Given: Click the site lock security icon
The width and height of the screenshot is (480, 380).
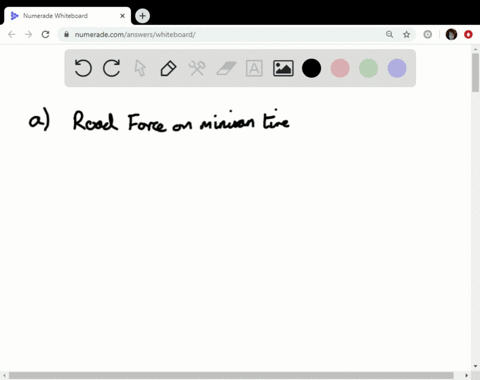Looking at the screenshot, I should [66, 34].
